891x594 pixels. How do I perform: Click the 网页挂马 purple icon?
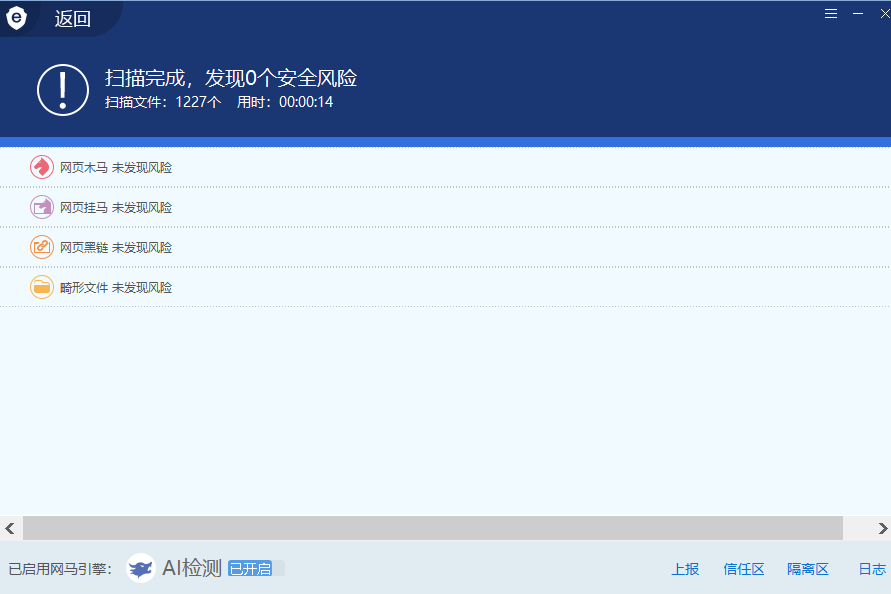pos(41,207)
